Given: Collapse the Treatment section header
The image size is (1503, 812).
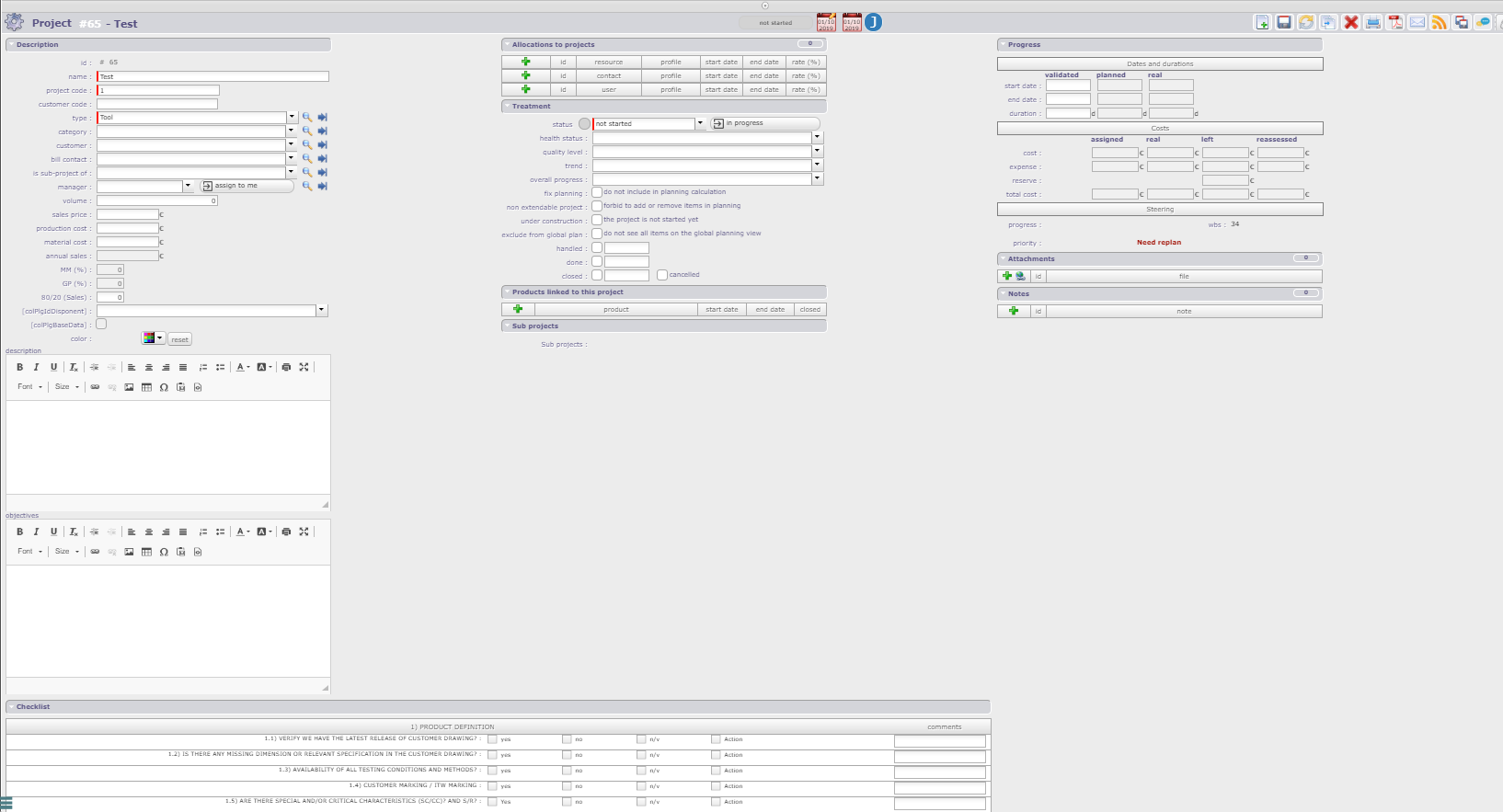Looking at the screenshot, I should tap(531, 107).
